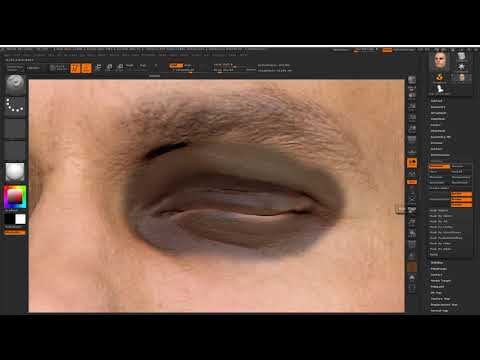Viewport: 480px width, 360px height.
Task: Expand the Layers subpalette
Action: click(435, 125)
